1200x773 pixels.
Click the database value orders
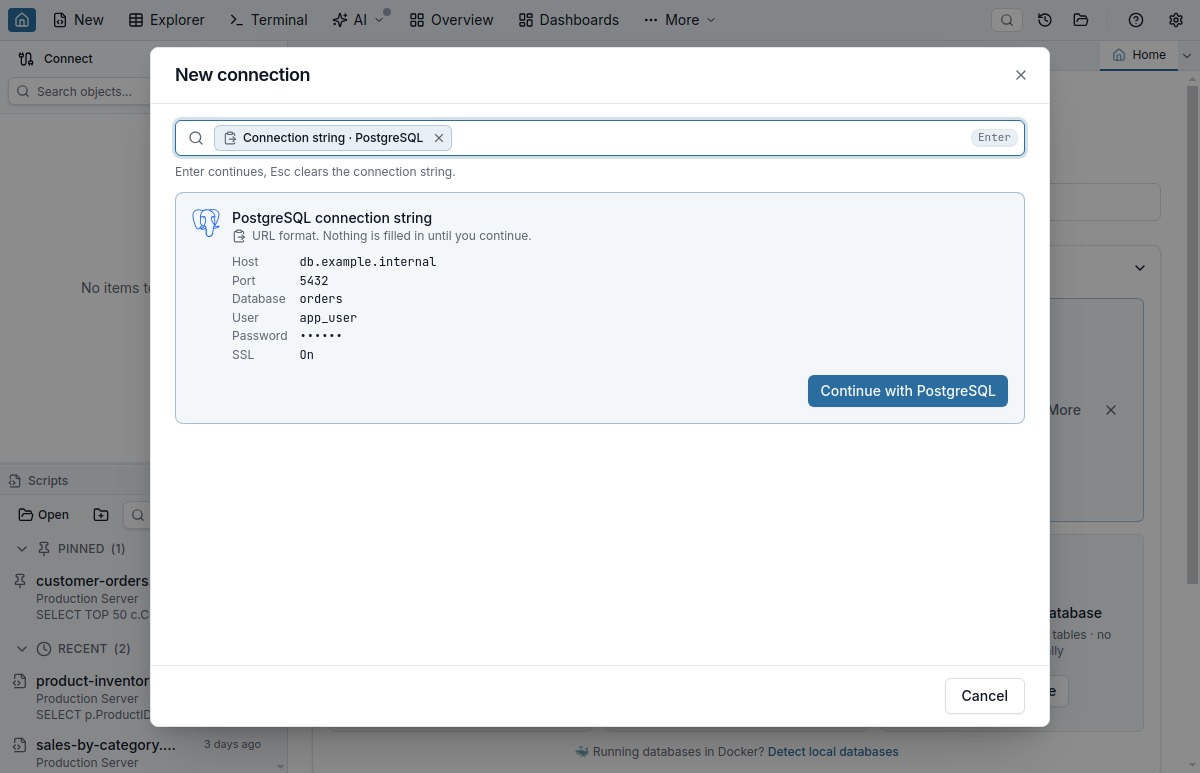tap(321, 299)
